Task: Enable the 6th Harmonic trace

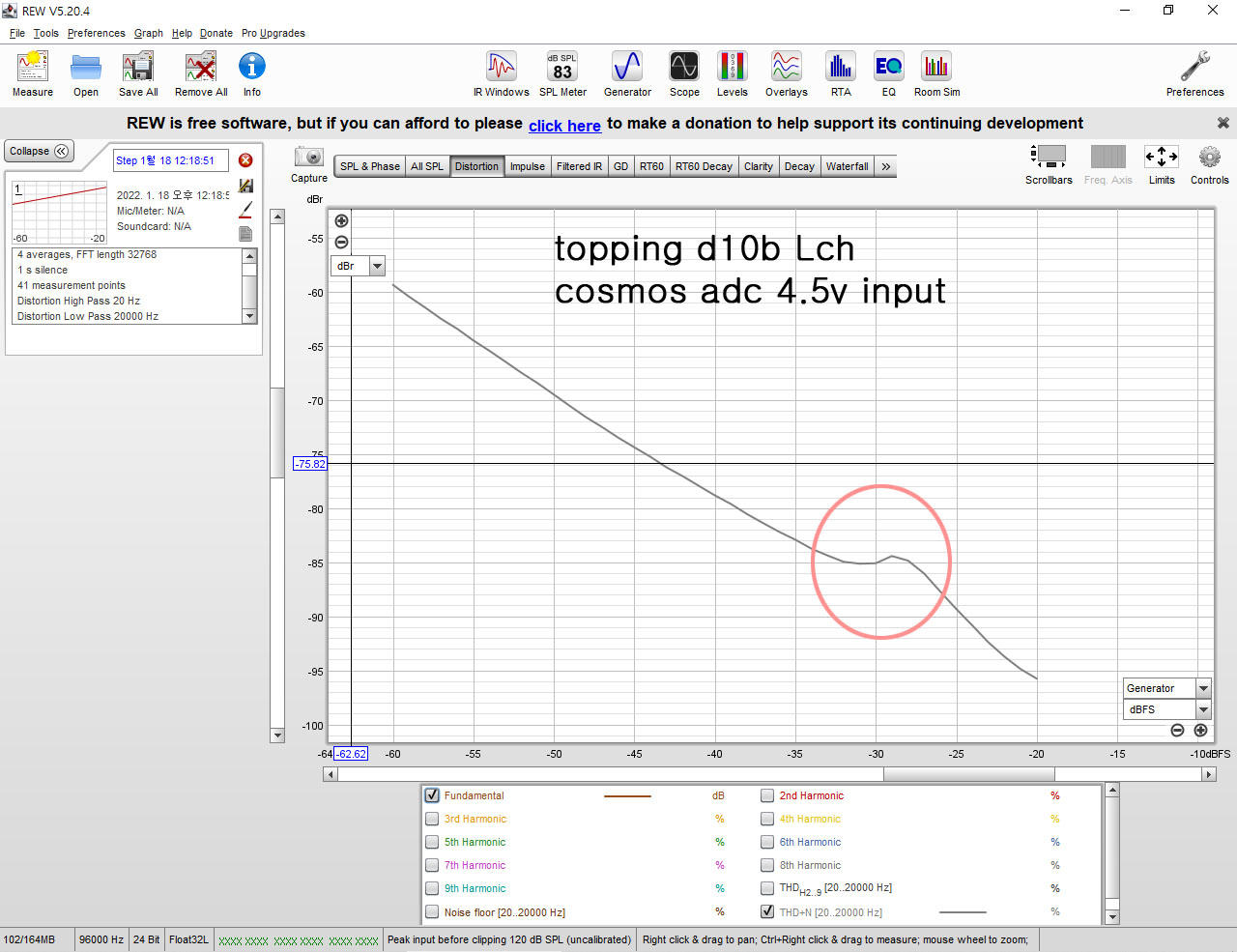Action: pyautogui.click(x=767, y=842)
